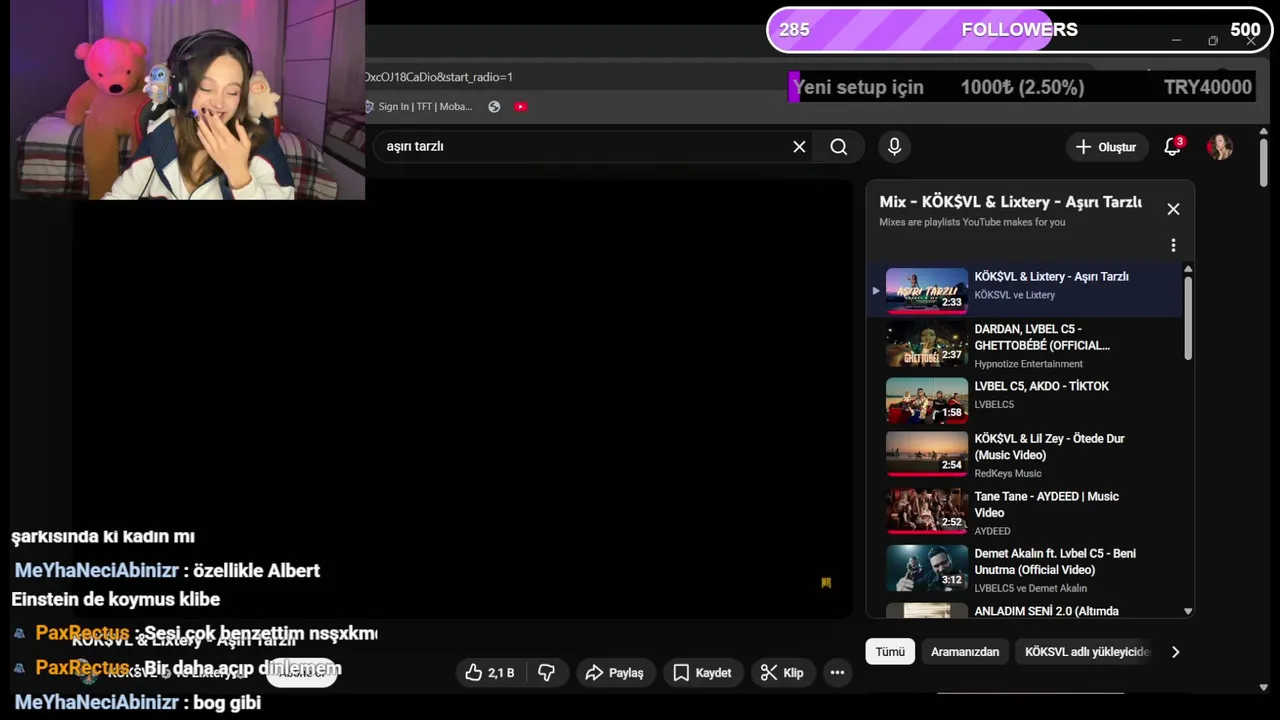The height and width of the screenshot is (720, 1280).
Task: Click the black video player area
Action: tap(460, 400)
